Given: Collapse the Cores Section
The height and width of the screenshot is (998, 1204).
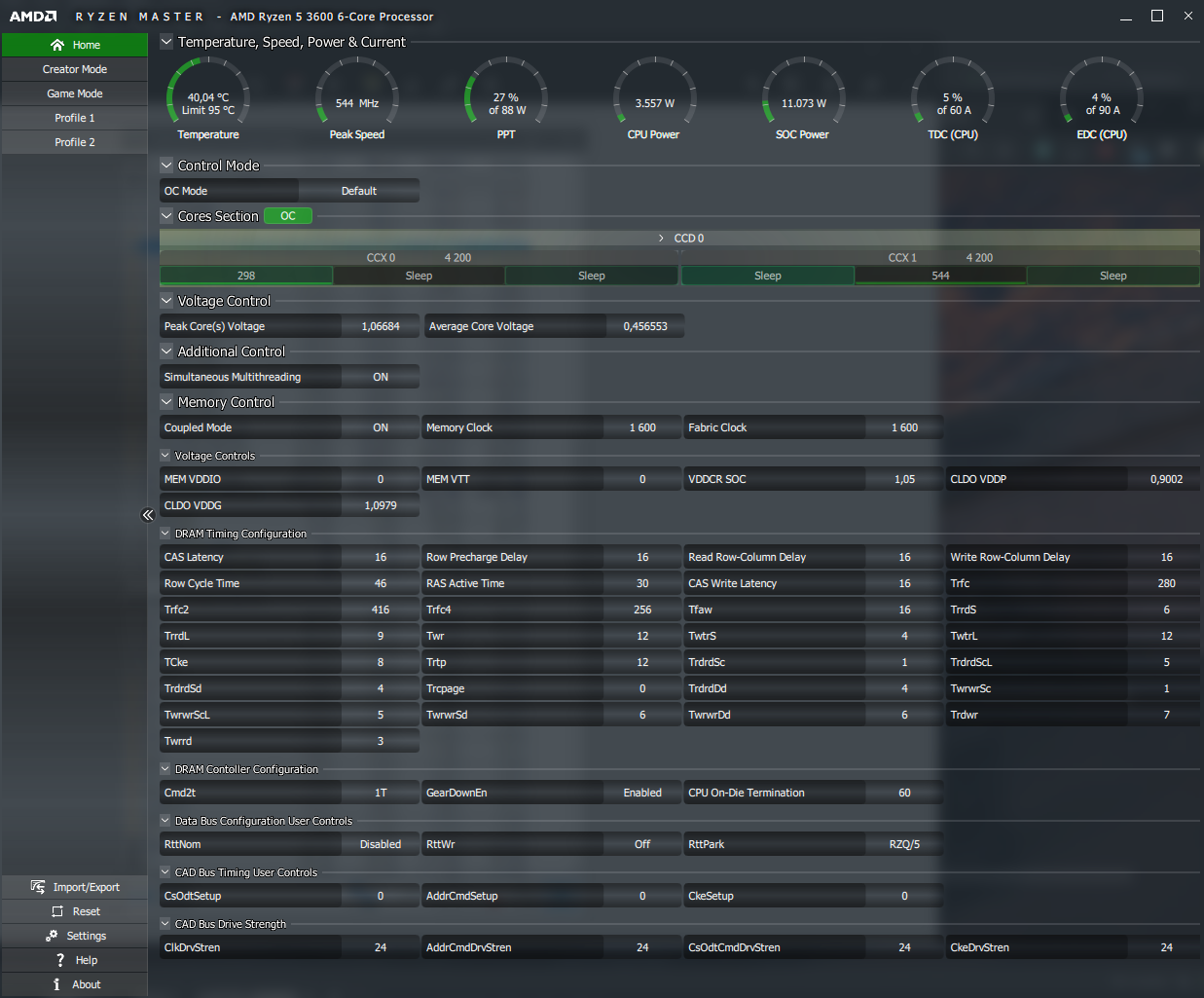Looking at the screenshot, I should (166, 216).
